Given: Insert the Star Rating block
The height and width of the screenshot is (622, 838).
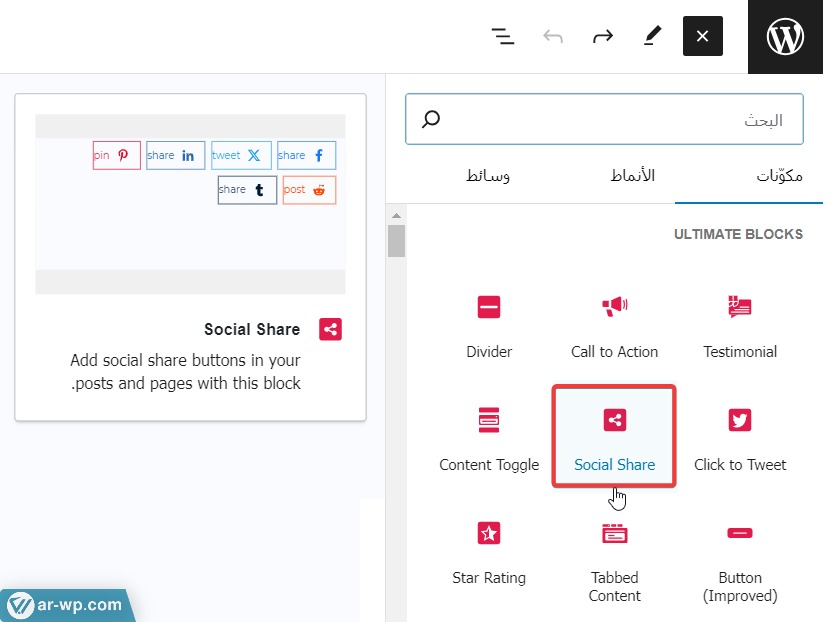Looking at the screenshot, I should tap(489, 551).
